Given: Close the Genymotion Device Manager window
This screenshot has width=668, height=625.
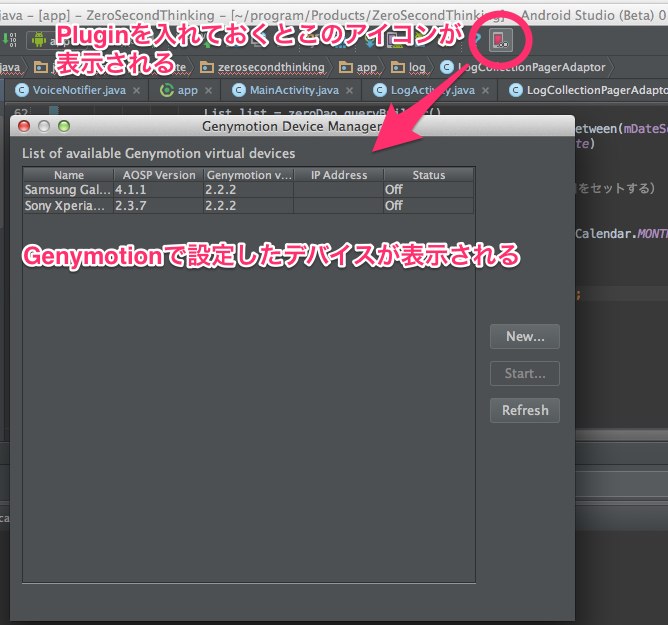Looking at the screenshot, I should coord(24,126).
